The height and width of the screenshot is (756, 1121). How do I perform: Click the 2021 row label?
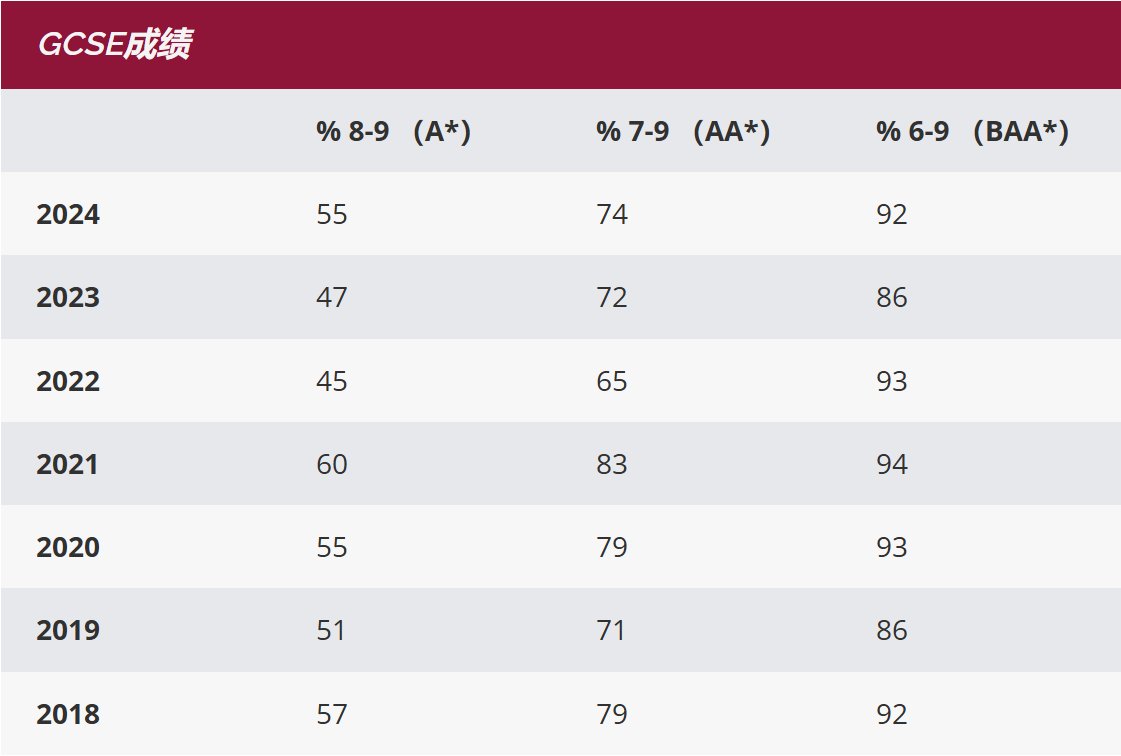pyautogui.click(x=68, y=465)
